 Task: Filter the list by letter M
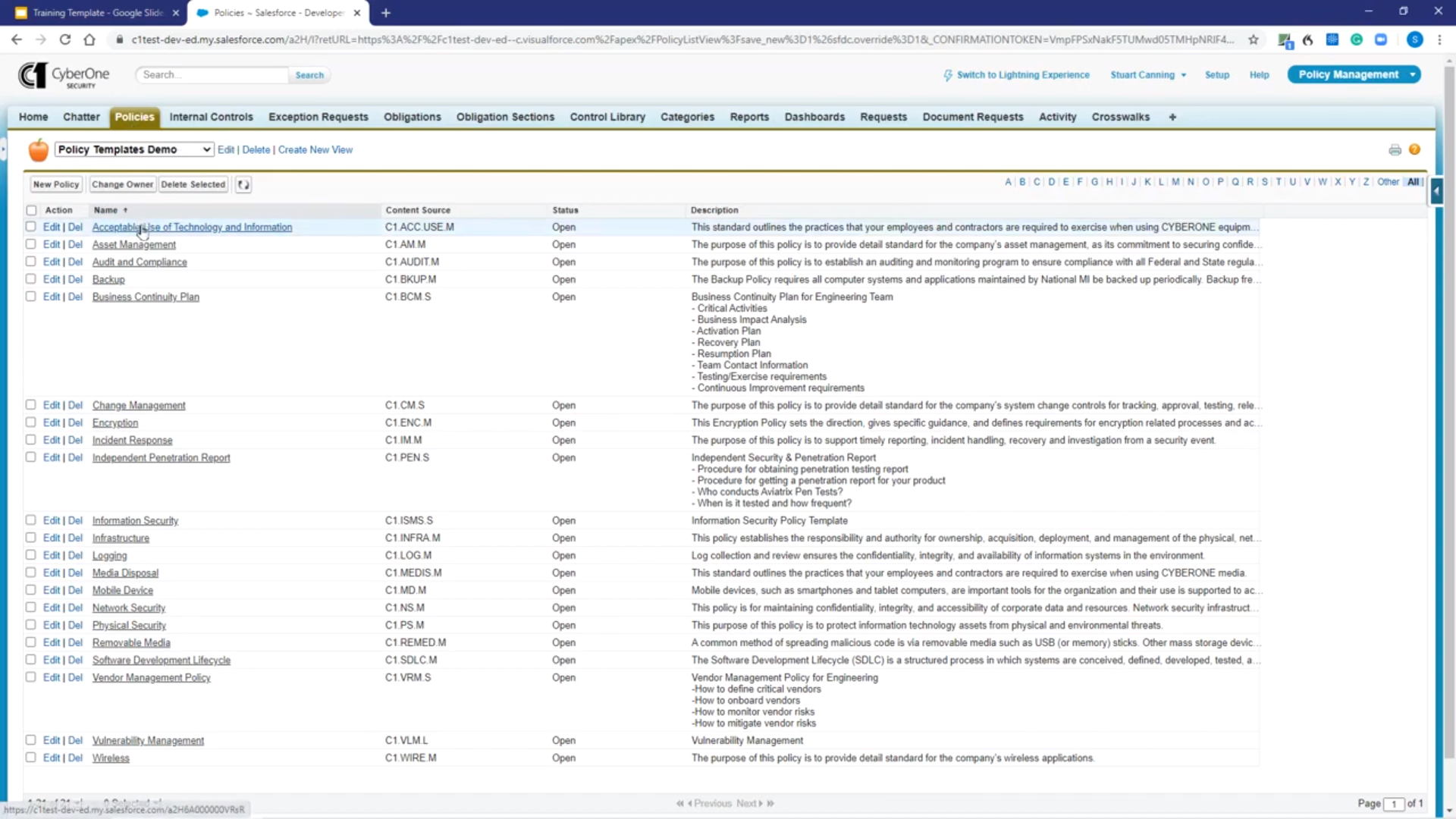tap(1175, 182)
